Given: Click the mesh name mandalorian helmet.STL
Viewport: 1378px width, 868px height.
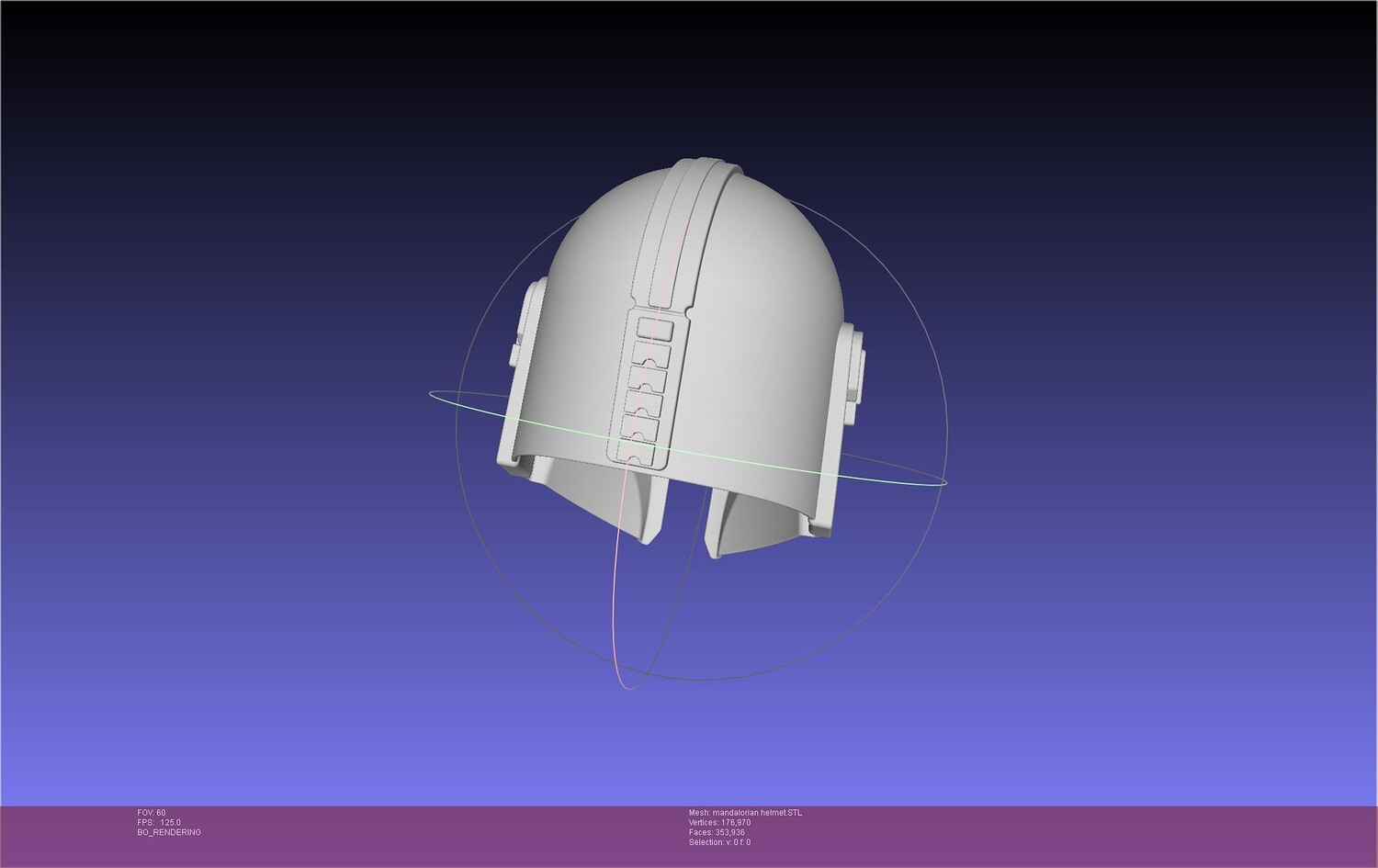Looking at the screenshot, I should coord(745,813).
